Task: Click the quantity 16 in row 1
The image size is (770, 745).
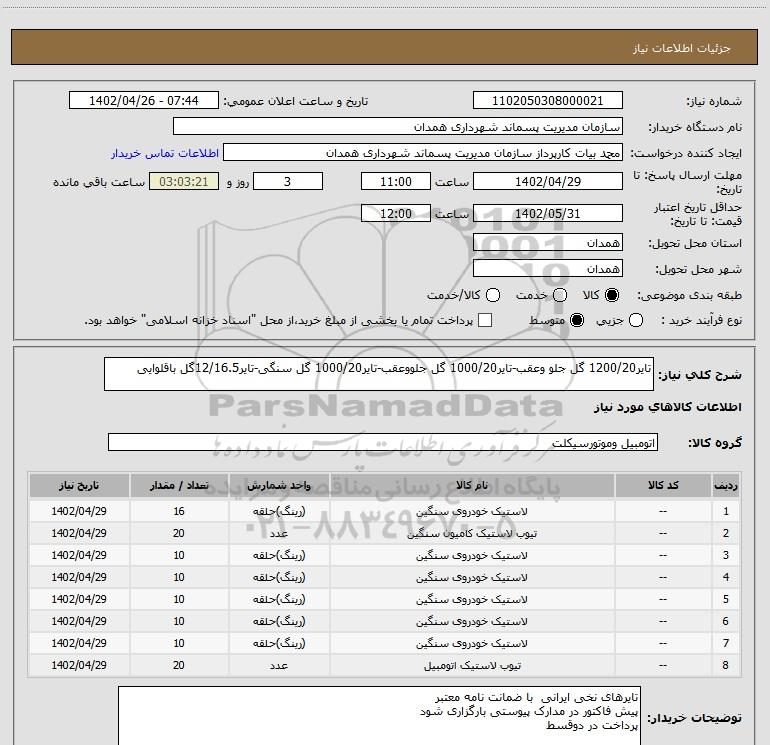Action: pyautogui.click(x=179, y=511)
